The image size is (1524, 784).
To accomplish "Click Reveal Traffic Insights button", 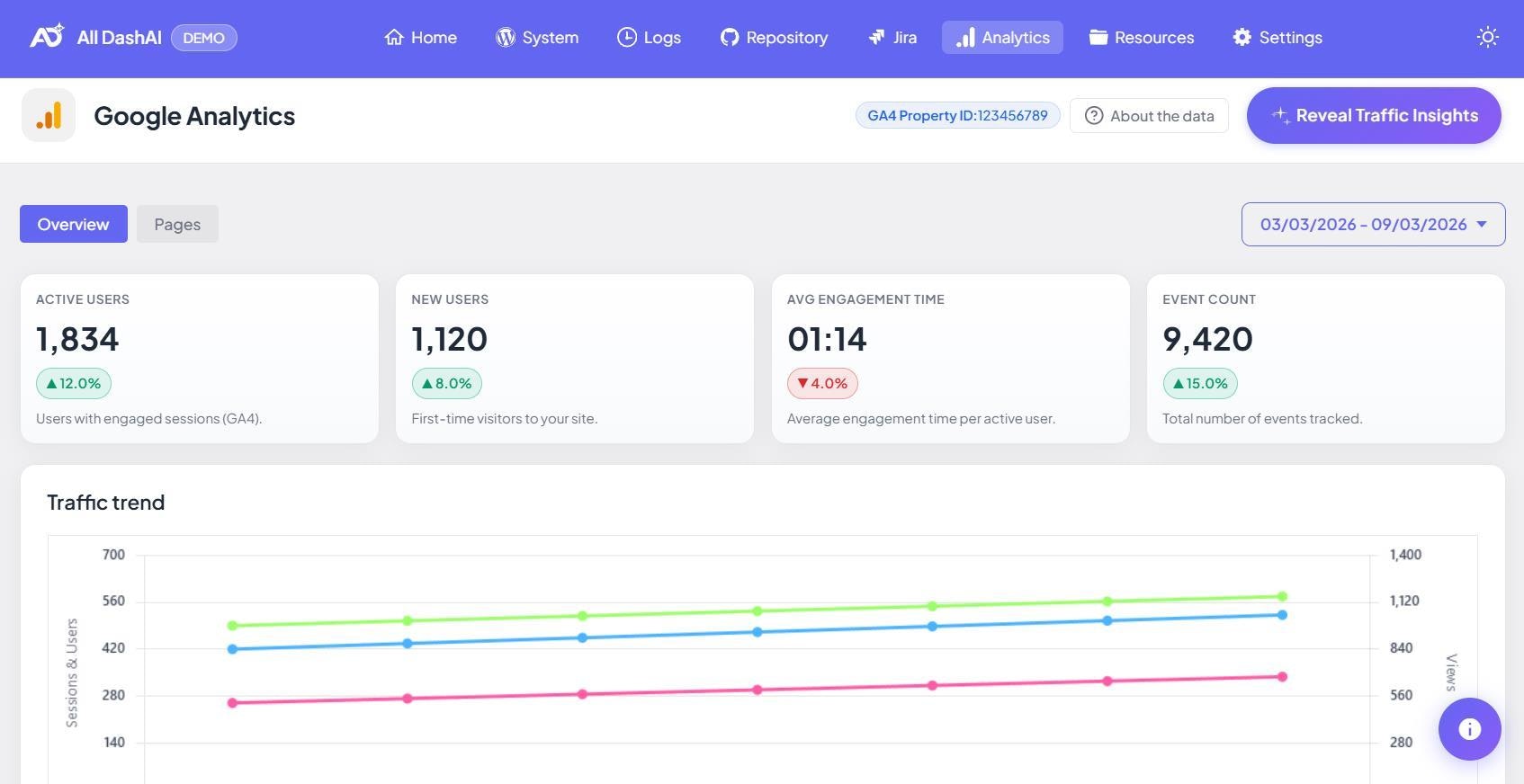I will [1374, 115].
